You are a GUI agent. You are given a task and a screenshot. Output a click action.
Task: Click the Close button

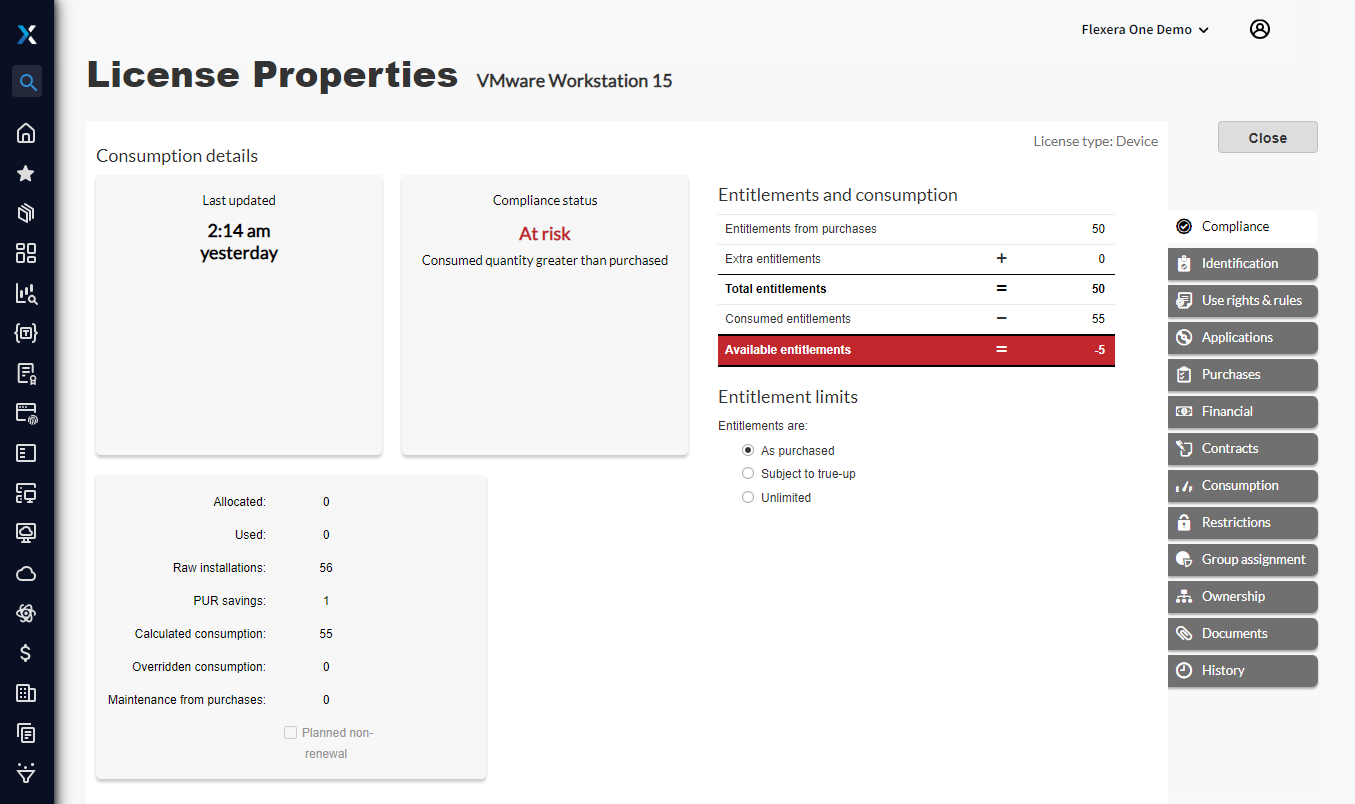click(1267, 138)
